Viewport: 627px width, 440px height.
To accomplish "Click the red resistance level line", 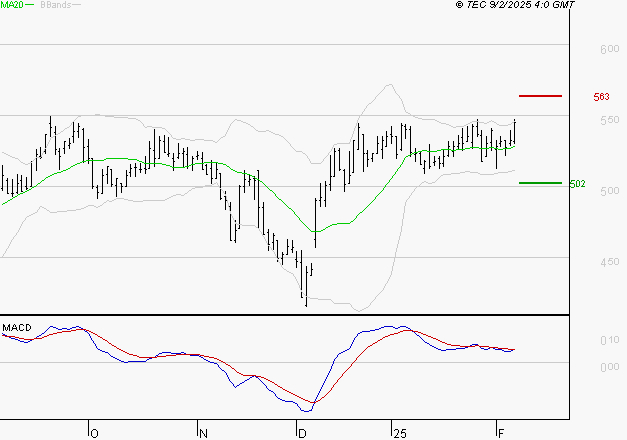I will point(540,96).
